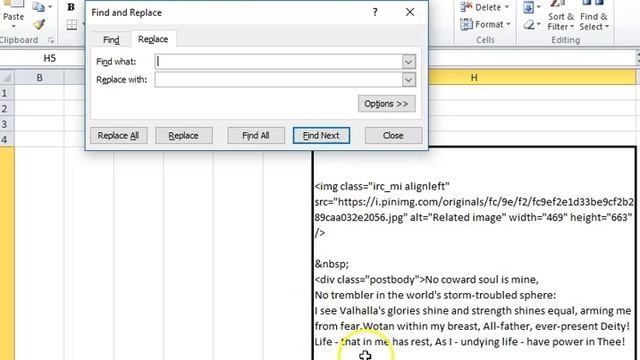Click Find Next button
The width and height of the screenshot is (640, 360).
pos(321,136)
